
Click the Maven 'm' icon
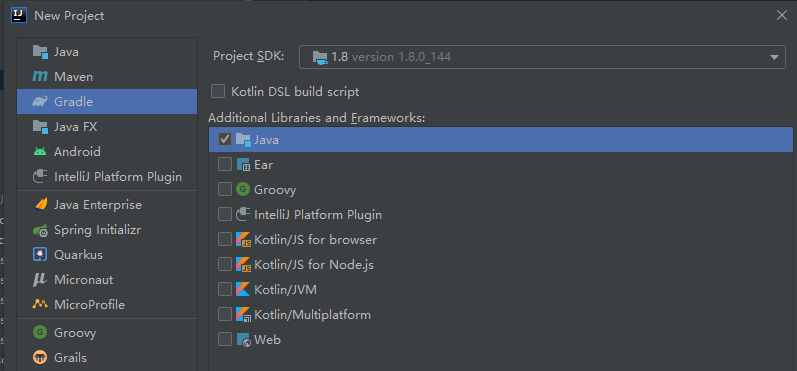click(x=40, y=77)
